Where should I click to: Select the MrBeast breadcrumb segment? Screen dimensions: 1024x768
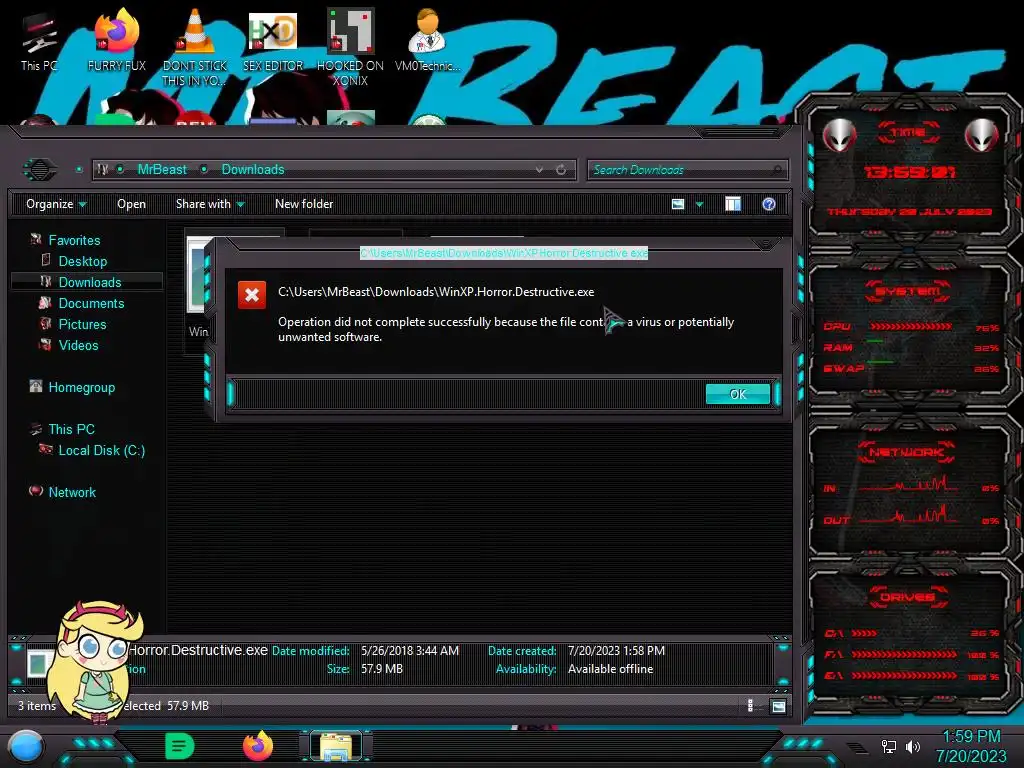click(162, 170)
